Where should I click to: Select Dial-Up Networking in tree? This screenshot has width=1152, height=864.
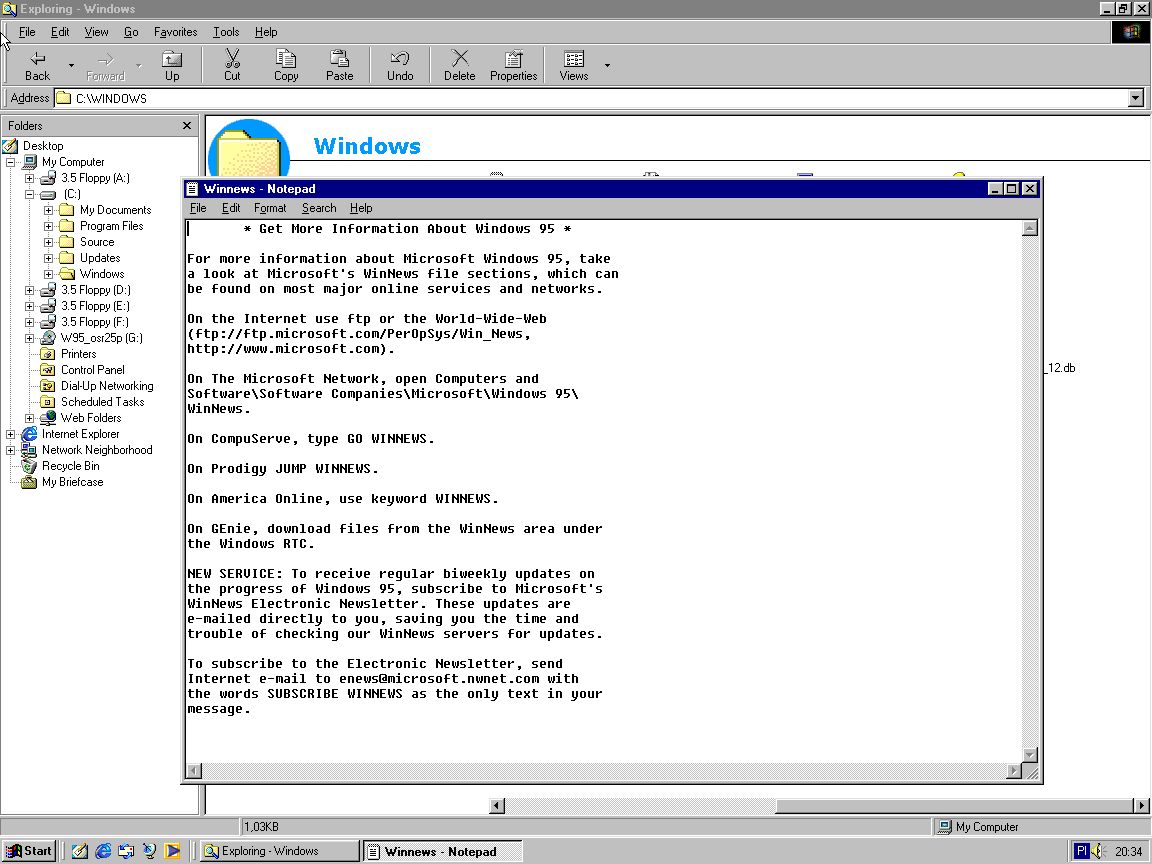click(x=107, y=386)
